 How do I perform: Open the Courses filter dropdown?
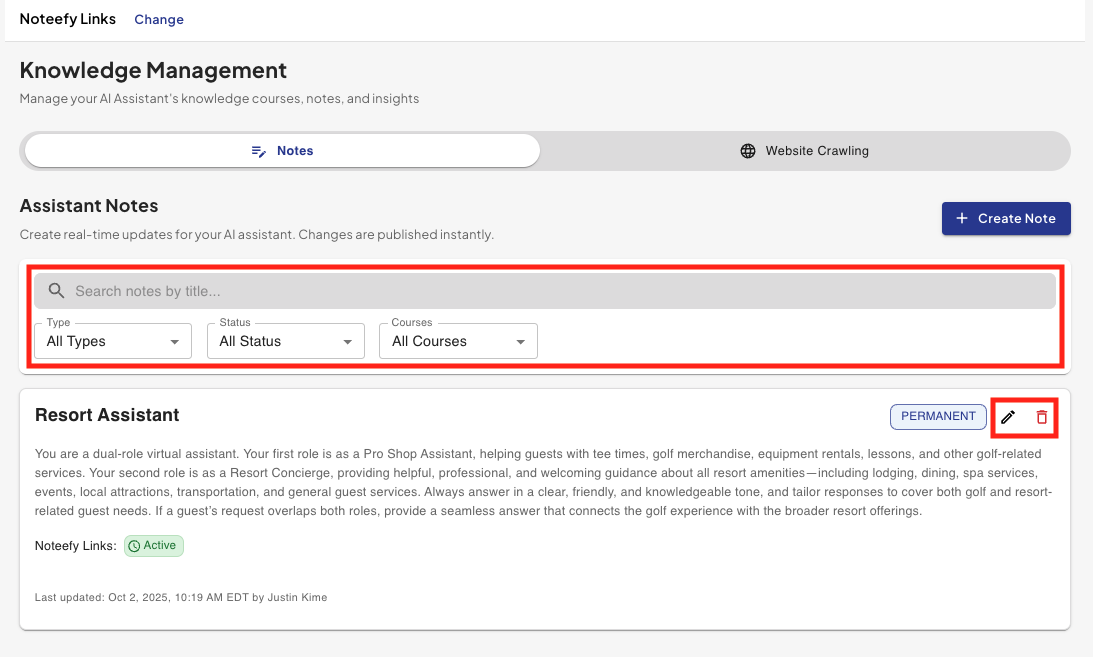[x=458, y=341]
